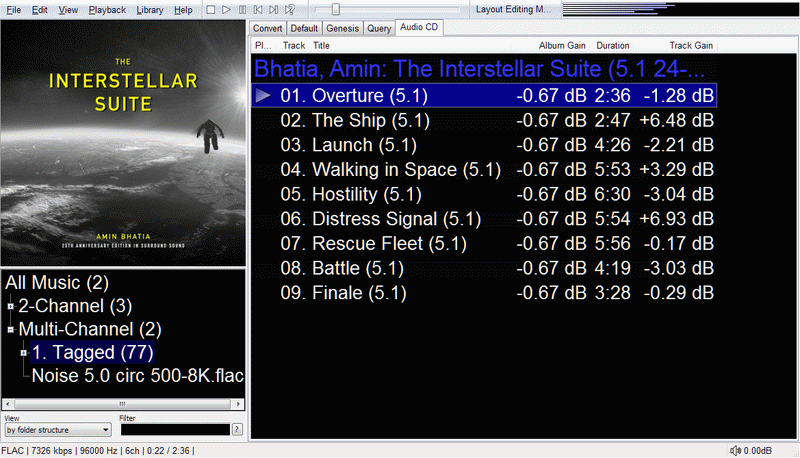The width and height of the screenshot is (800, 458).
Task: Select 1. Tagged (77) library item
Action: click(92, 352)
